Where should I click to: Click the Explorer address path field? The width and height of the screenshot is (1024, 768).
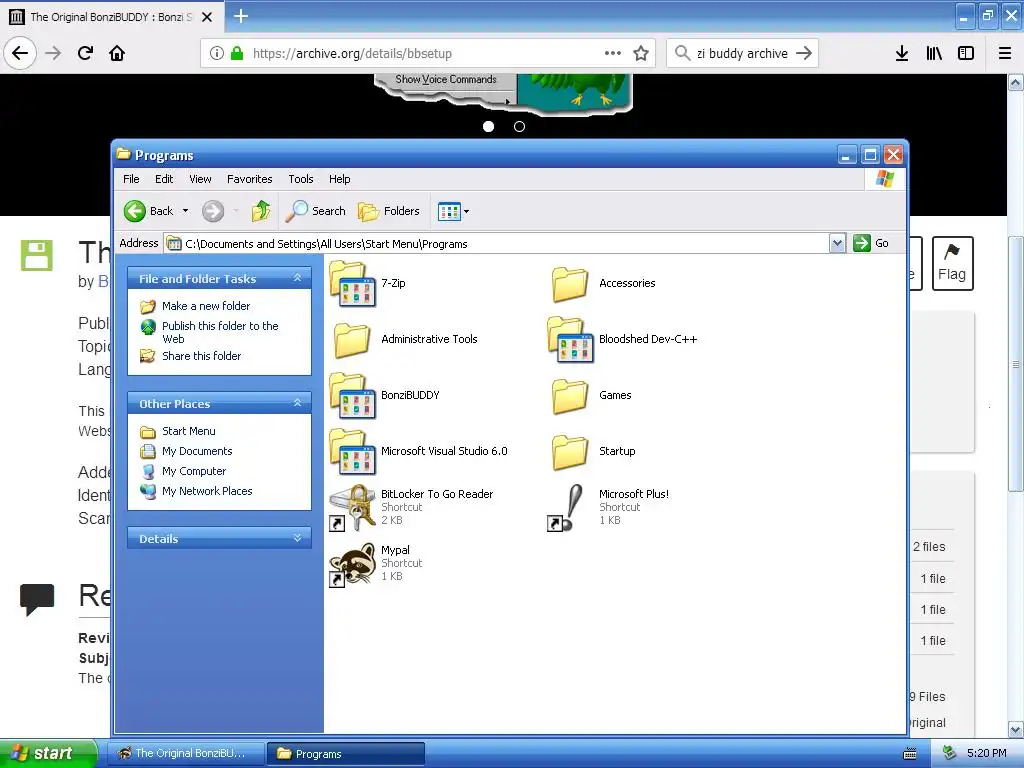point(496,244)
